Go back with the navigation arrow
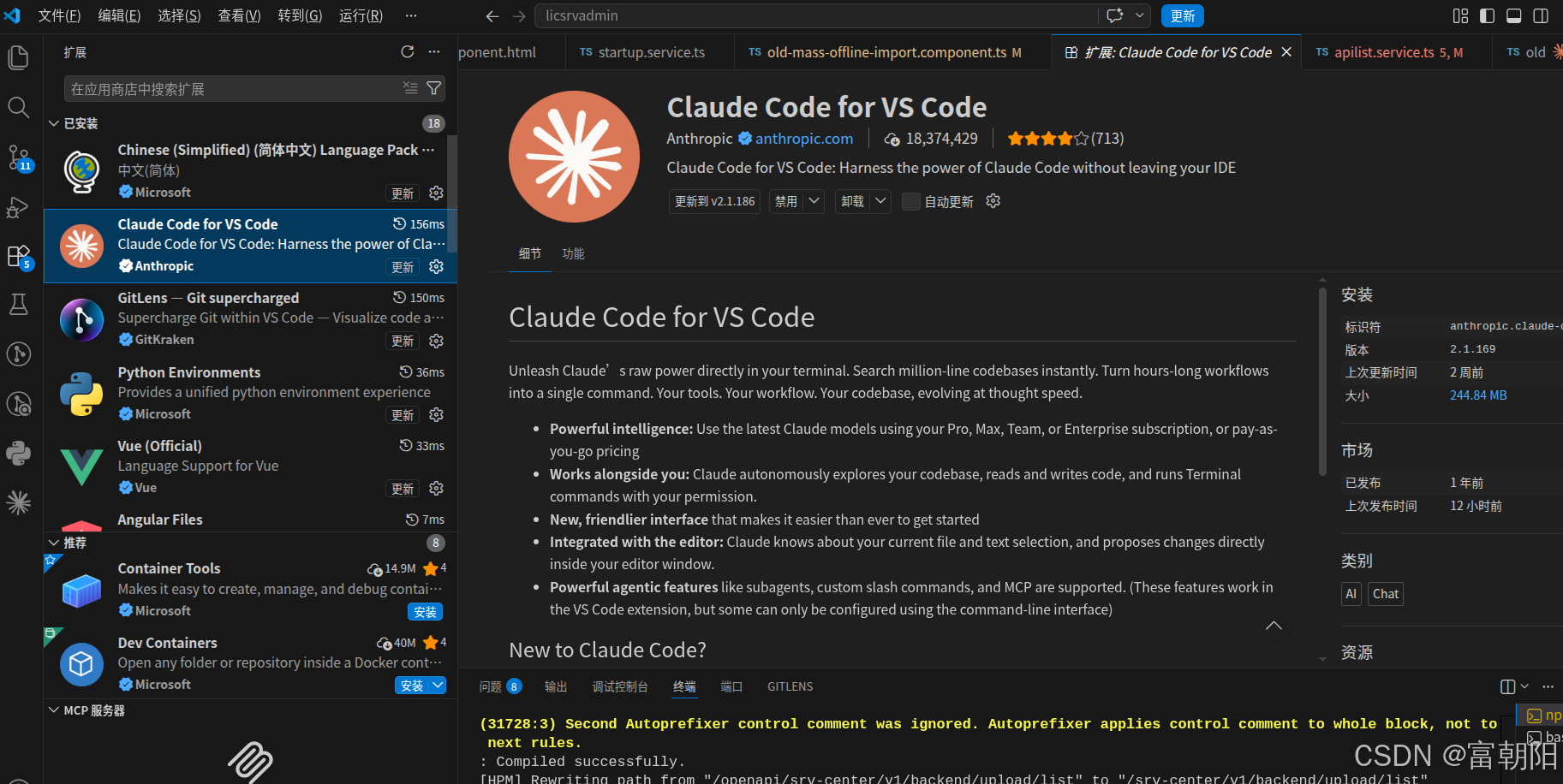The image size is (1563, 784). pos(492,16)
